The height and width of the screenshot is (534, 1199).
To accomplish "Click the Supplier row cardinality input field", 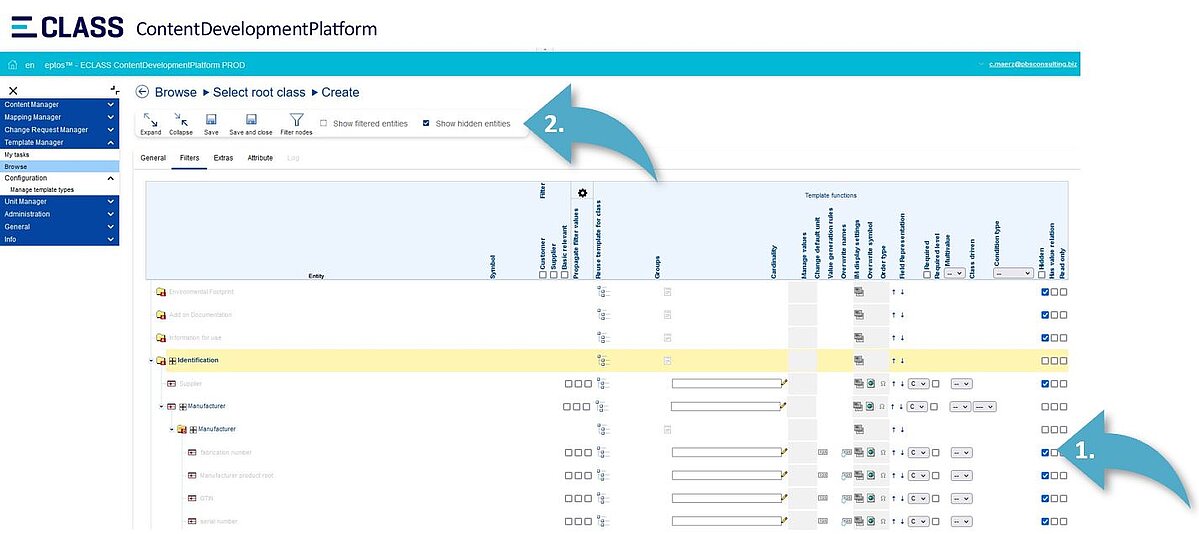I will tap(725, 383).
